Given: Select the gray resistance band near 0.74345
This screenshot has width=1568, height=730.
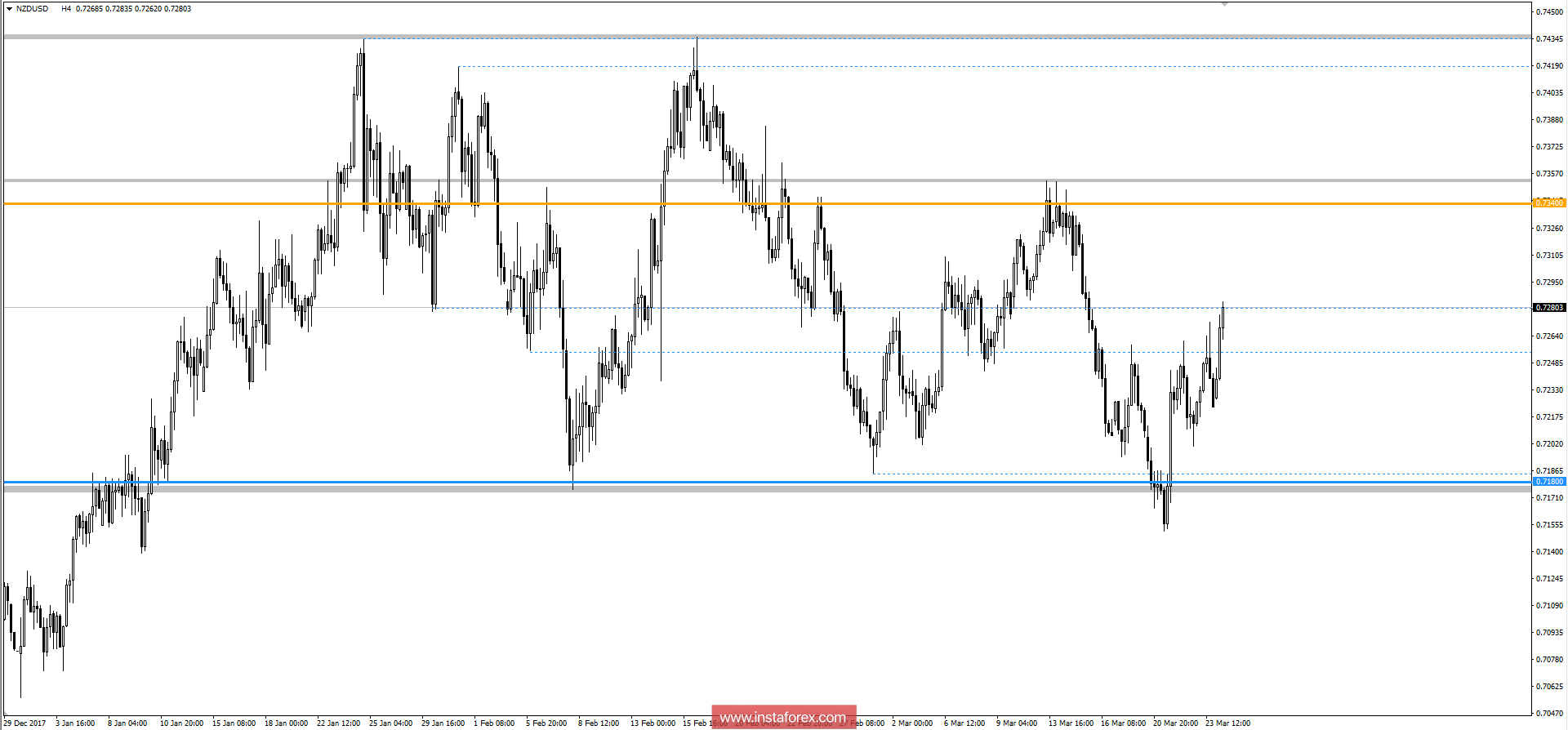Looking at the screenshot, I should click(x=766, y=37).
